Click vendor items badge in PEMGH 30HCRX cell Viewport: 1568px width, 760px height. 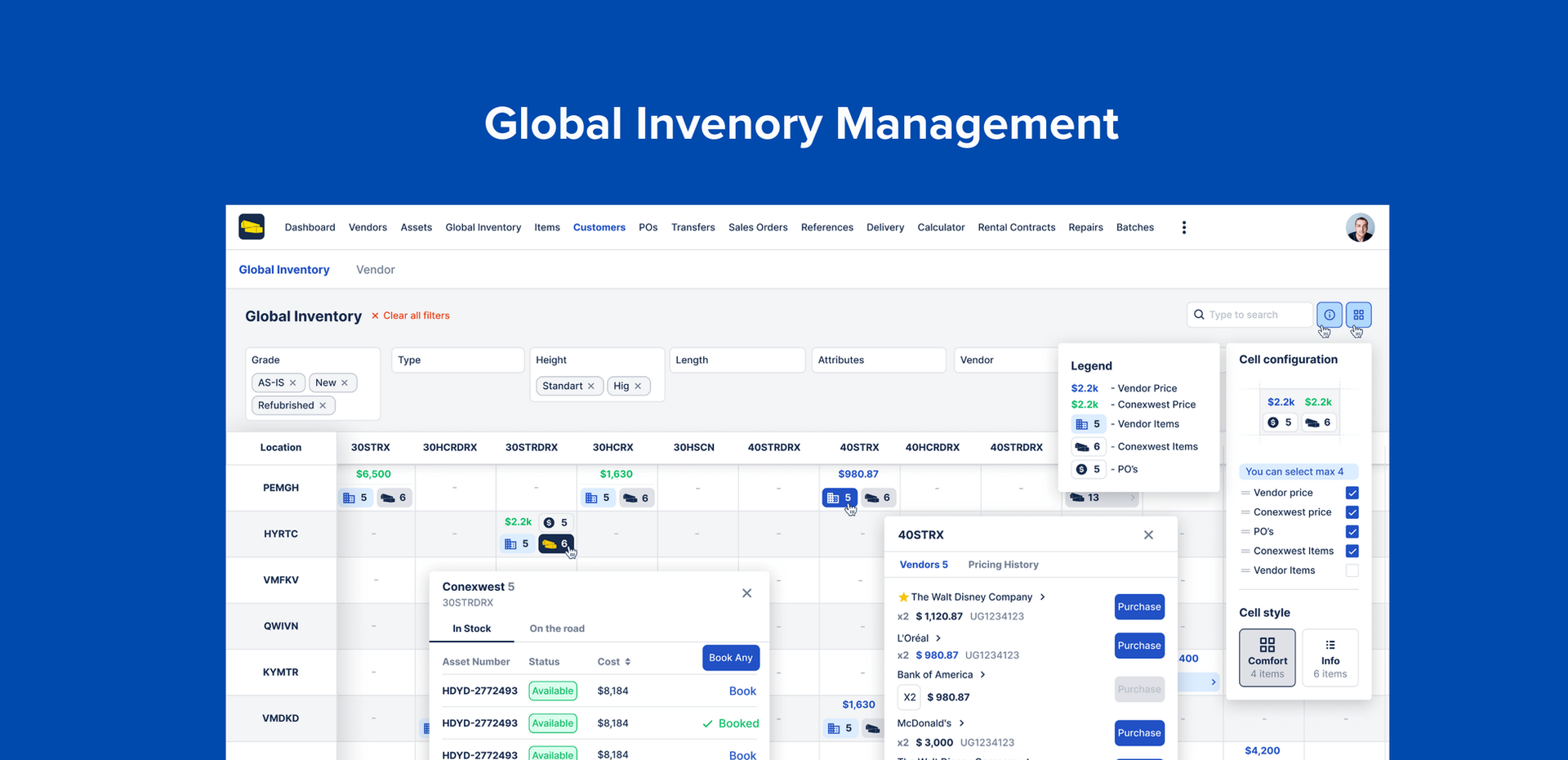pyautogui.click(x=598, y=497)
